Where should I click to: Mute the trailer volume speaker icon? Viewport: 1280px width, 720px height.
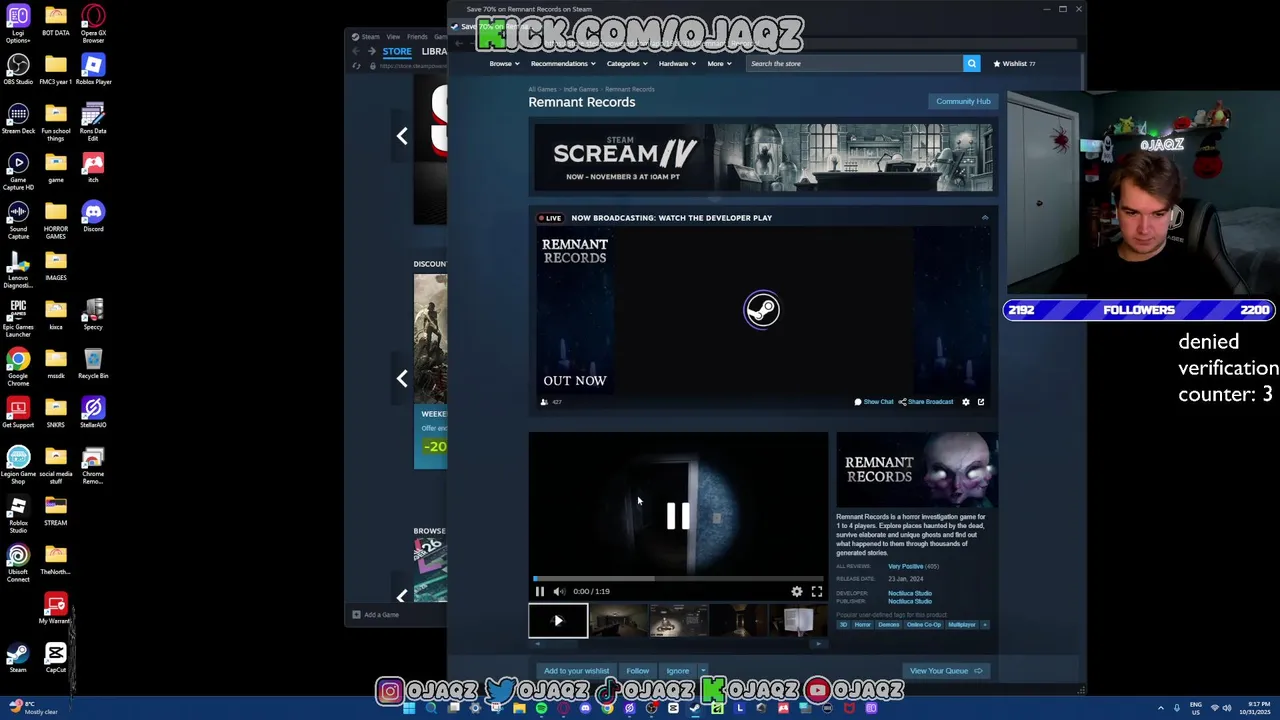click(559, 591)
